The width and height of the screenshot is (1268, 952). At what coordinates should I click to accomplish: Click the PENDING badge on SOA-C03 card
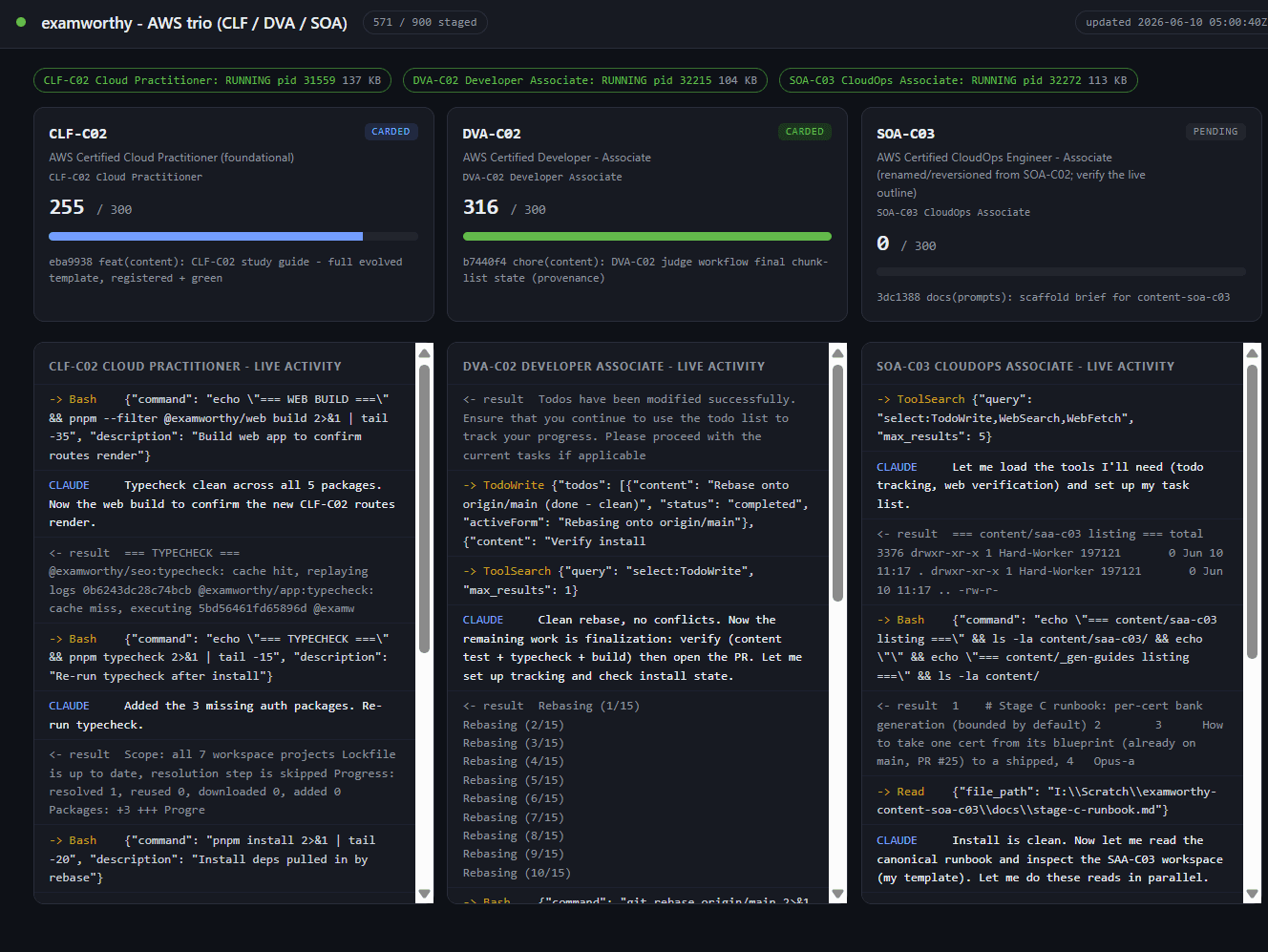click(1215, 132)
